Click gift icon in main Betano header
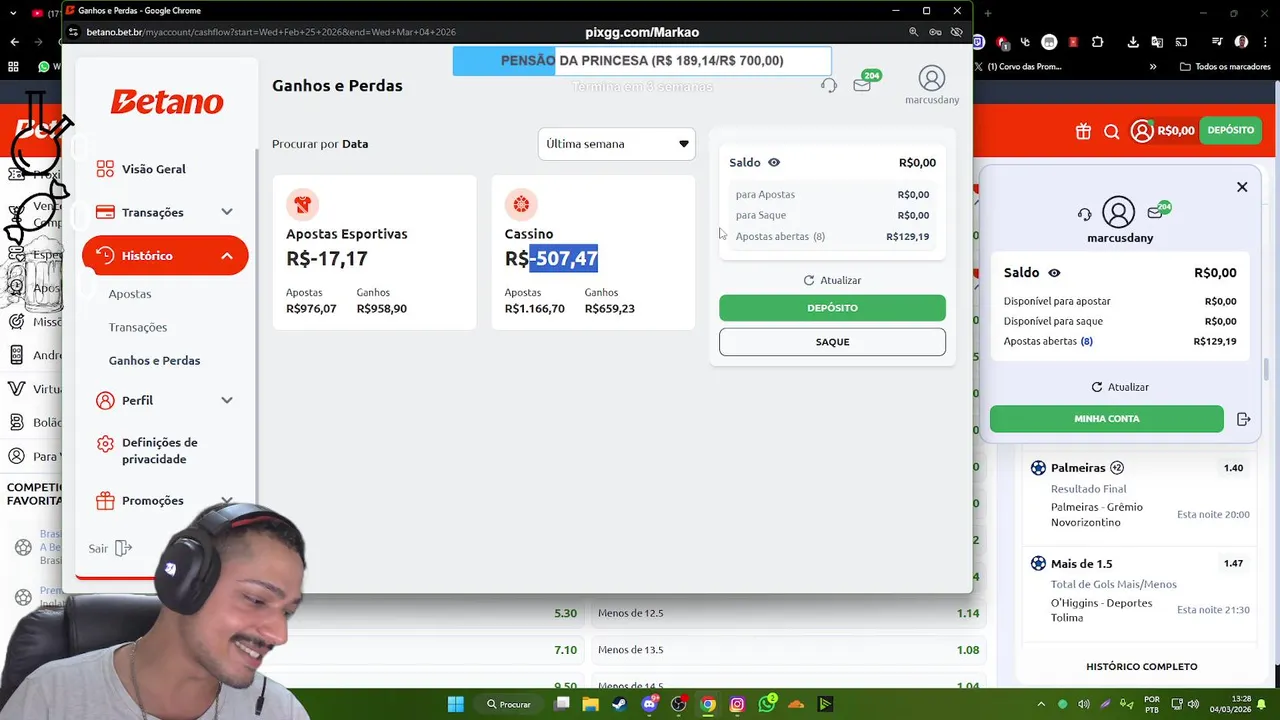The width and height of the screenshot is (1280, 720). tap(1083, 131)
